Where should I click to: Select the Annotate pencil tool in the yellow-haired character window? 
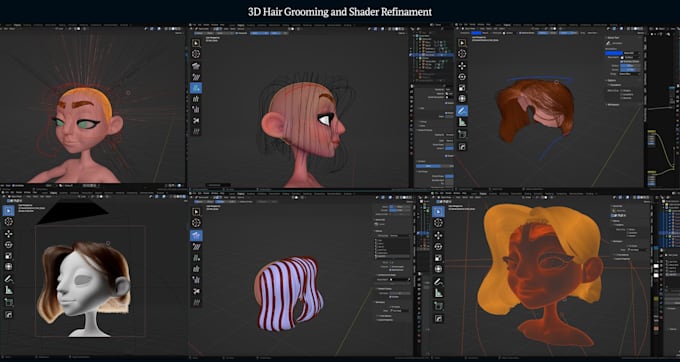coord(438,282)
